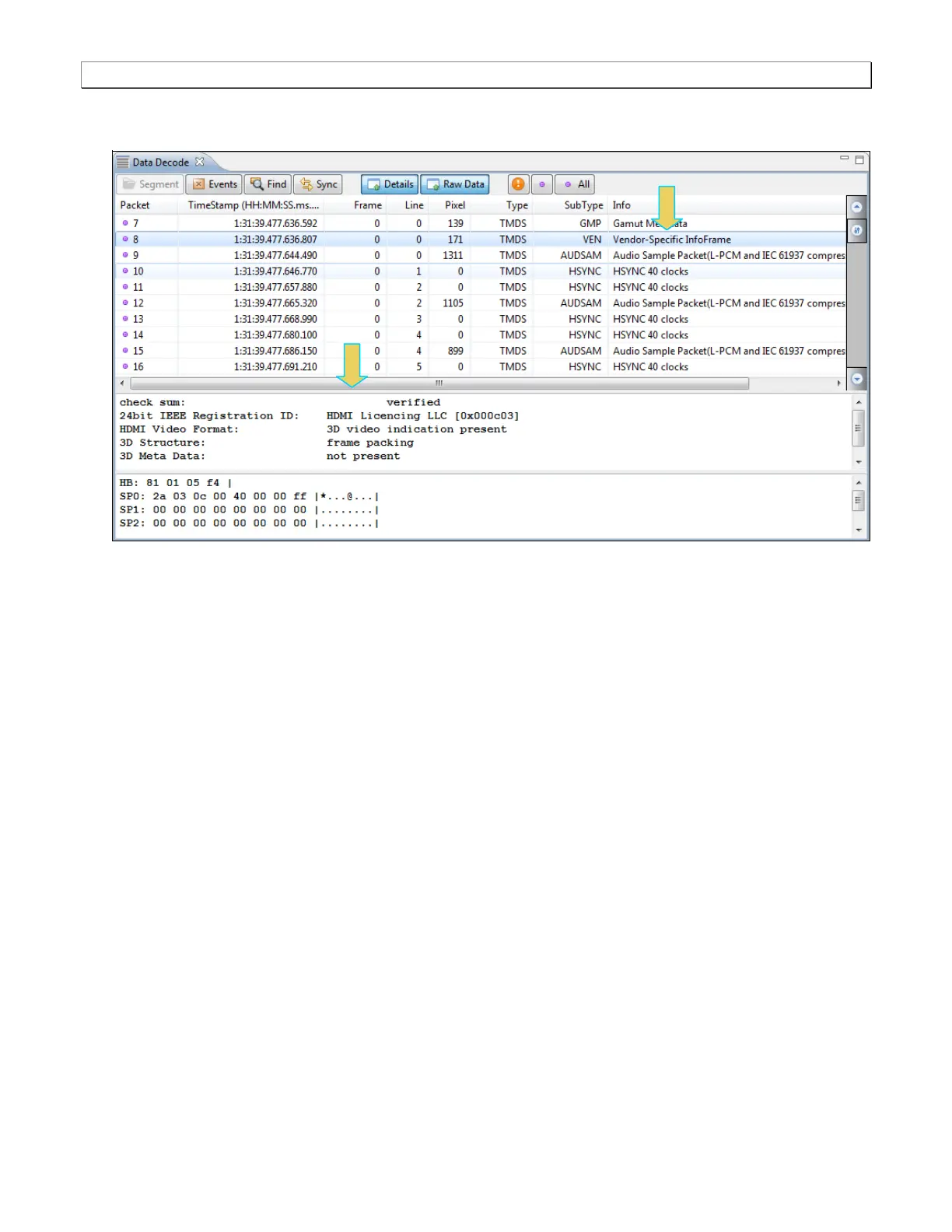Click timestamp 1:31:39.477.644.490
The image size is (952, 1232).
click(x=275, y=255)
